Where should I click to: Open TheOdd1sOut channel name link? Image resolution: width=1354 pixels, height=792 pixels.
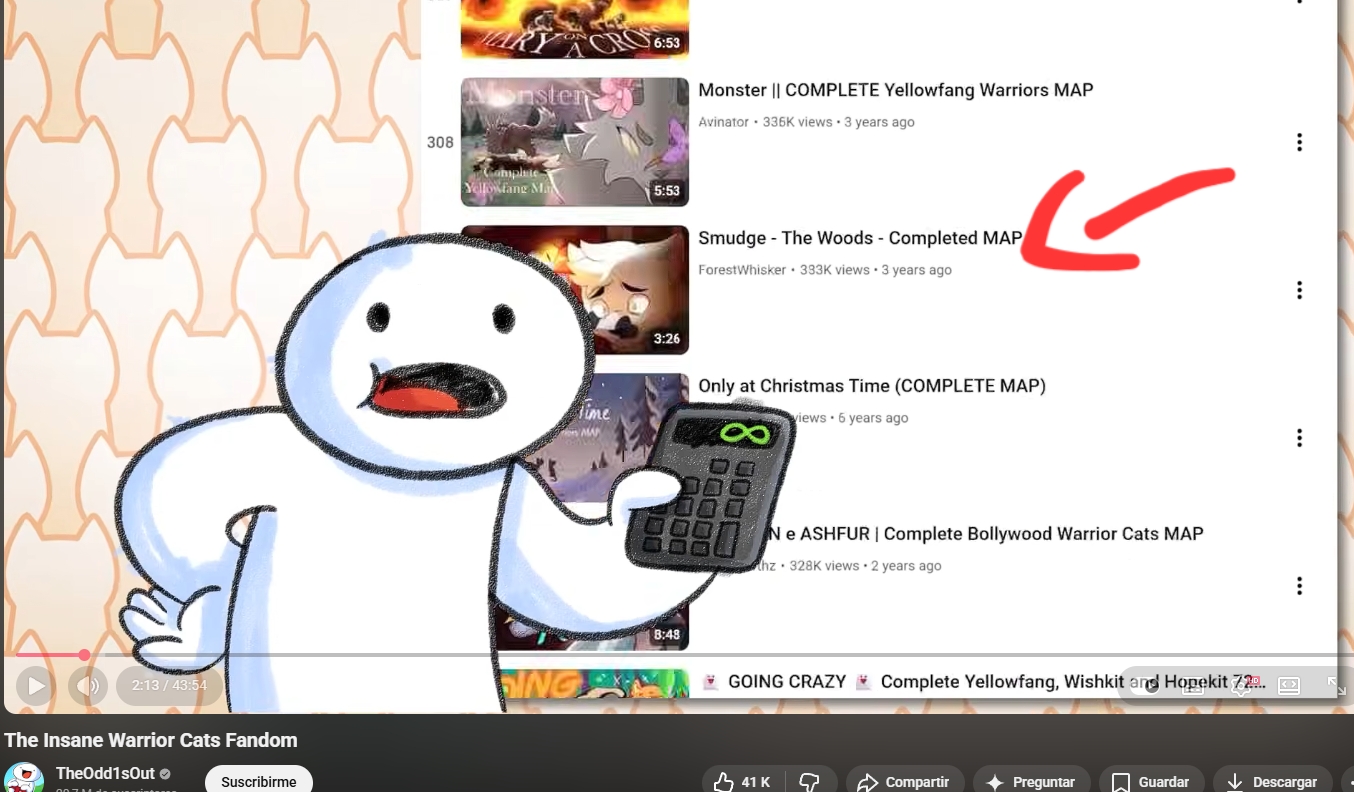click(105, 773)
